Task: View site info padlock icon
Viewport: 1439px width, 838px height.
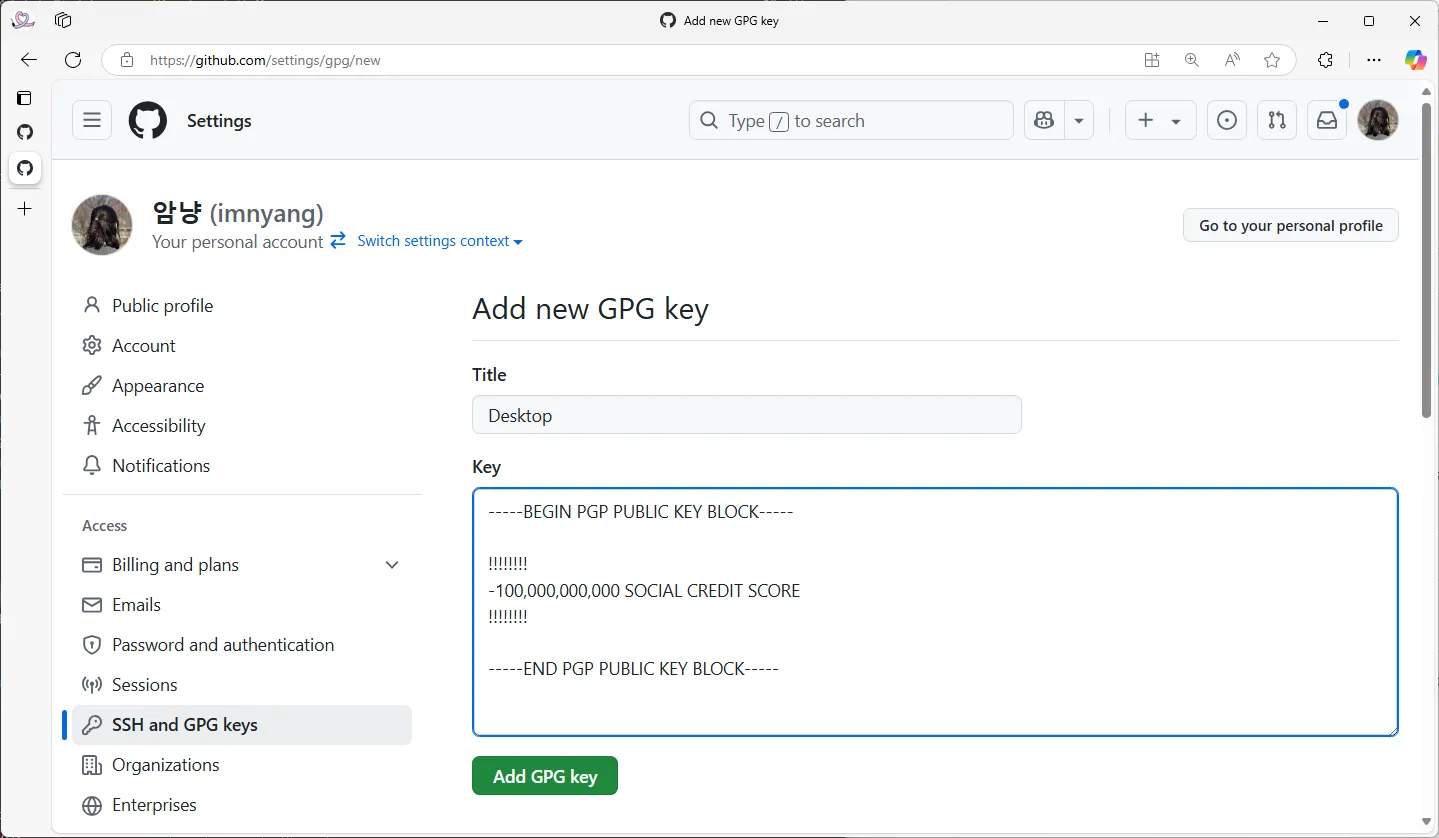Action: [126, 60]
